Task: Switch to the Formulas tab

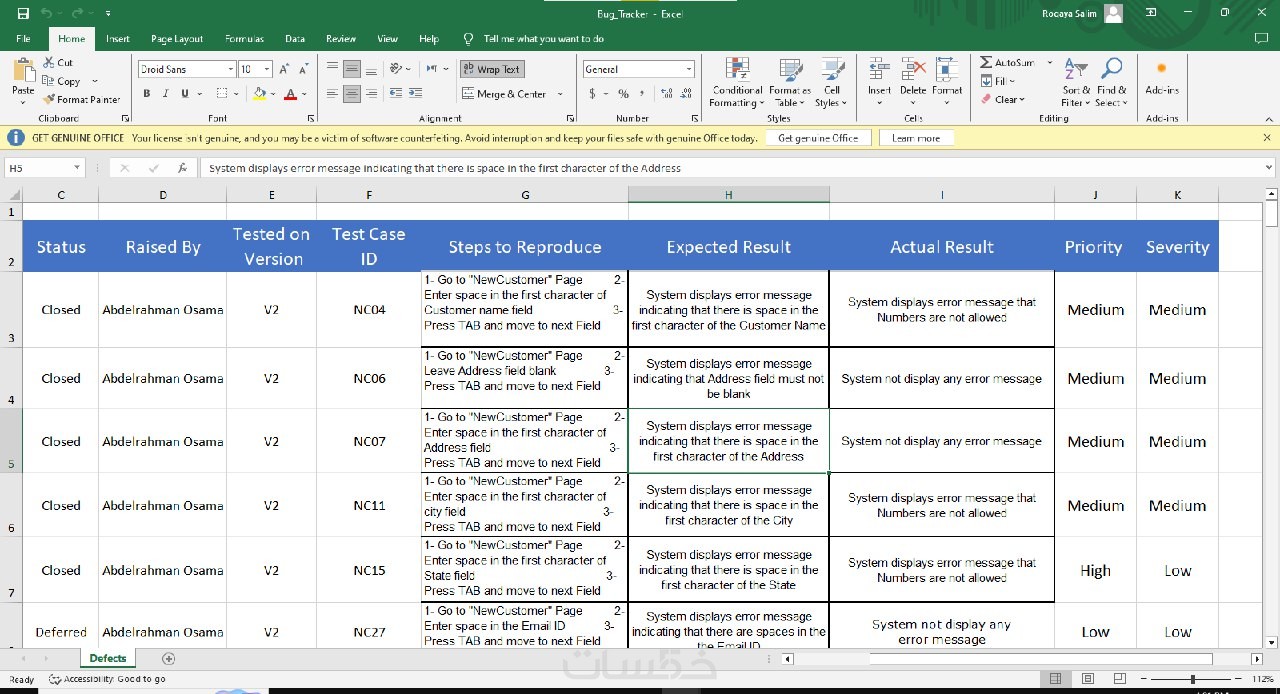Action: point(244,39)
